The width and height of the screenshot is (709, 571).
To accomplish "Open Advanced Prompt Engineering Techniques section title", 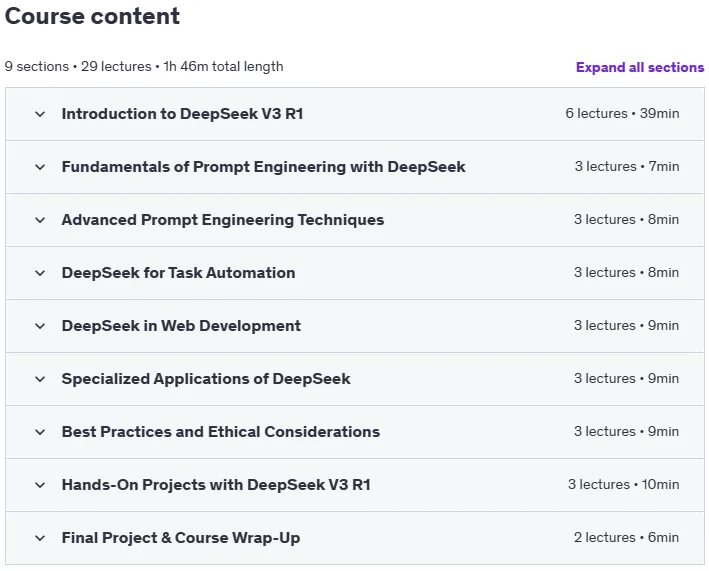I will click(x=223, y=220).
